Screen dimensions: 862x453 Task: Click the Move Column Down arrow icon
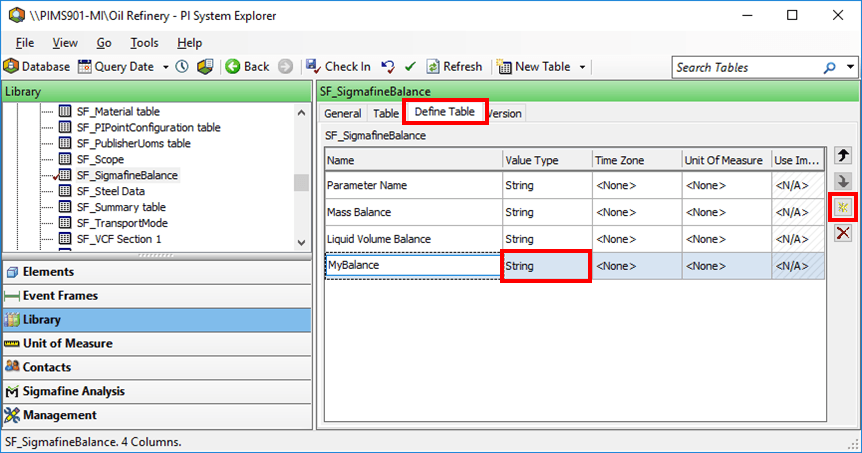(x=843, y=181)
